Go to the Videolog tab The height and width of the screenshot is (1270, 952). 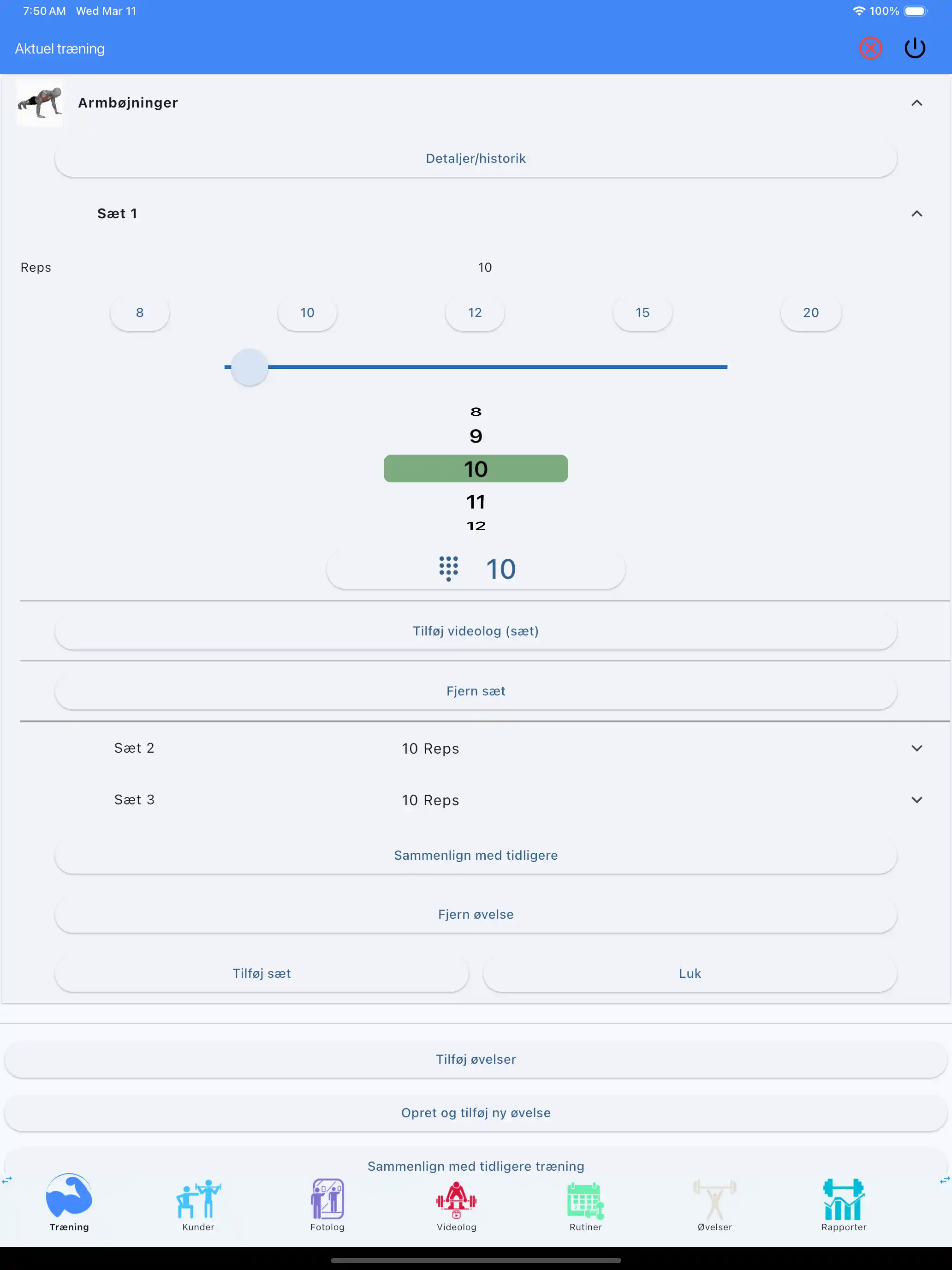[456, 1204]
